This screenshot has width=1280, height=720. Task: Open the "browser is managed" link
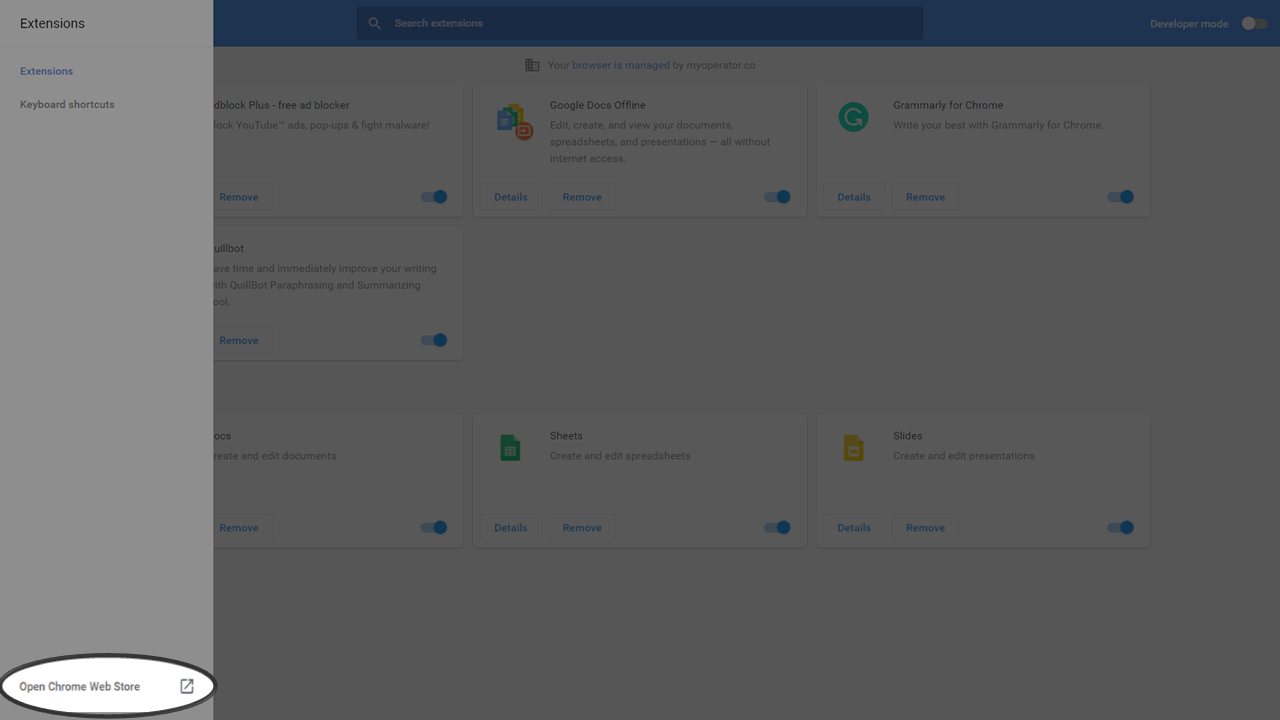[x=620, y=65]
